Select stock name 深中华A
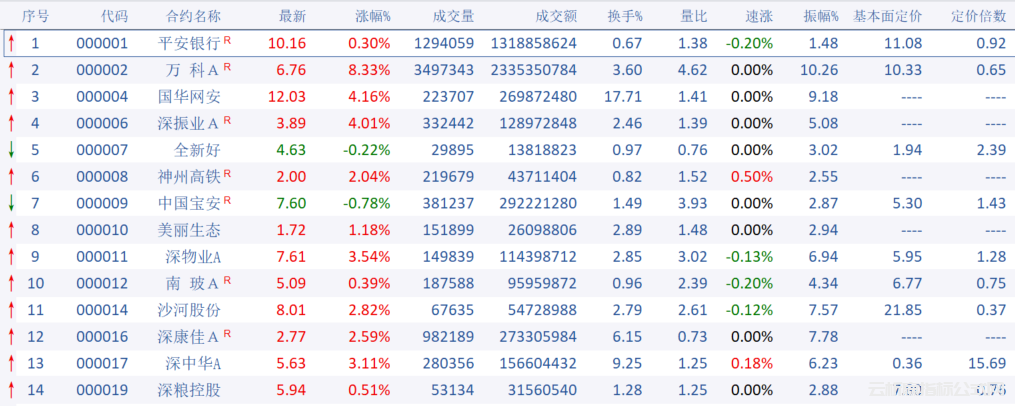The image size is (1015, 406). pos(194,363)
